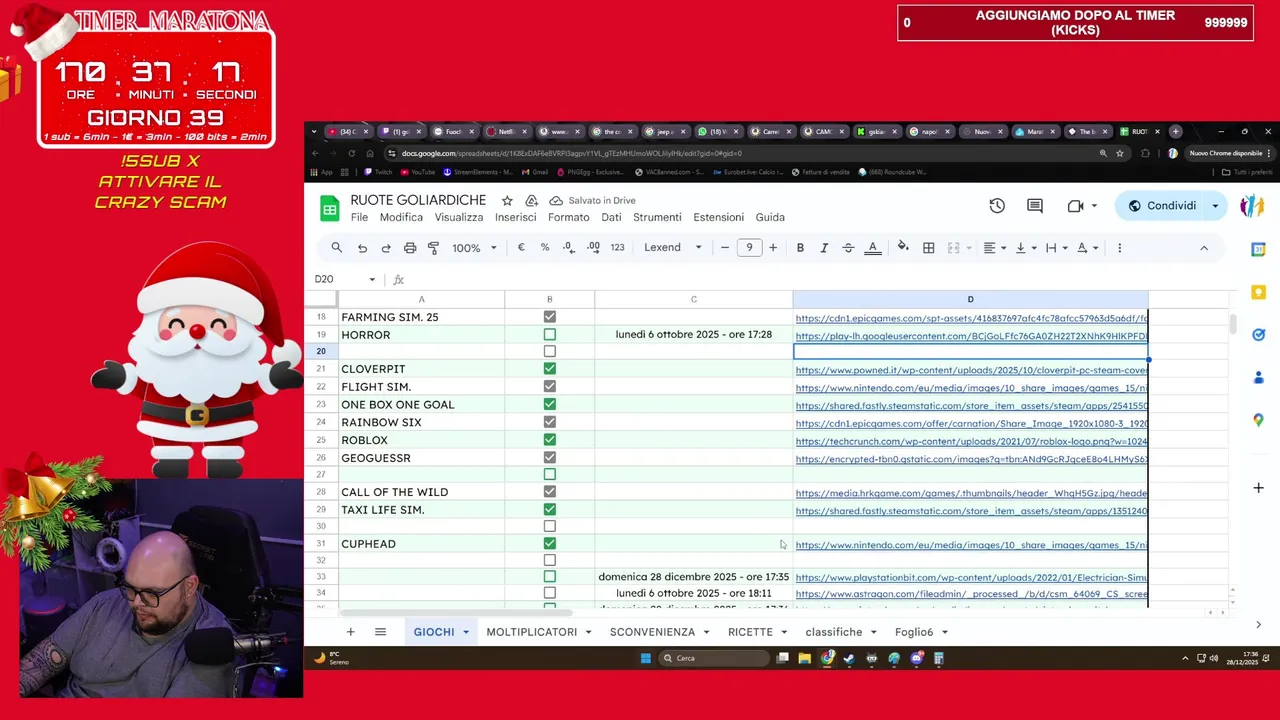The height and width of the screenshot is (720, 1280).
Task: Uncheck the ONE BOX ONE GOAL checkbox
Action: tap(549, 405)
